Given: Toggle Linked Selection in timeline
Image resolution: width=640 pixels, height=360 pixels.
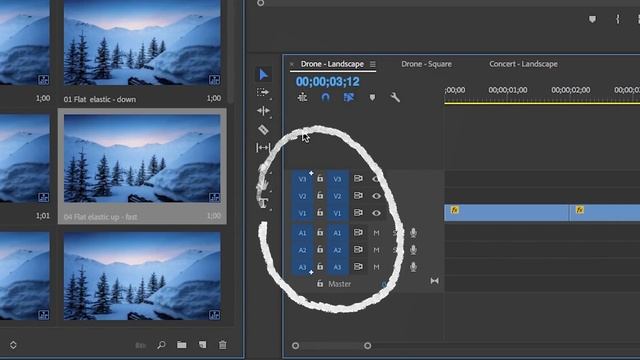Looking at the screenshot, I should point(349,97).
